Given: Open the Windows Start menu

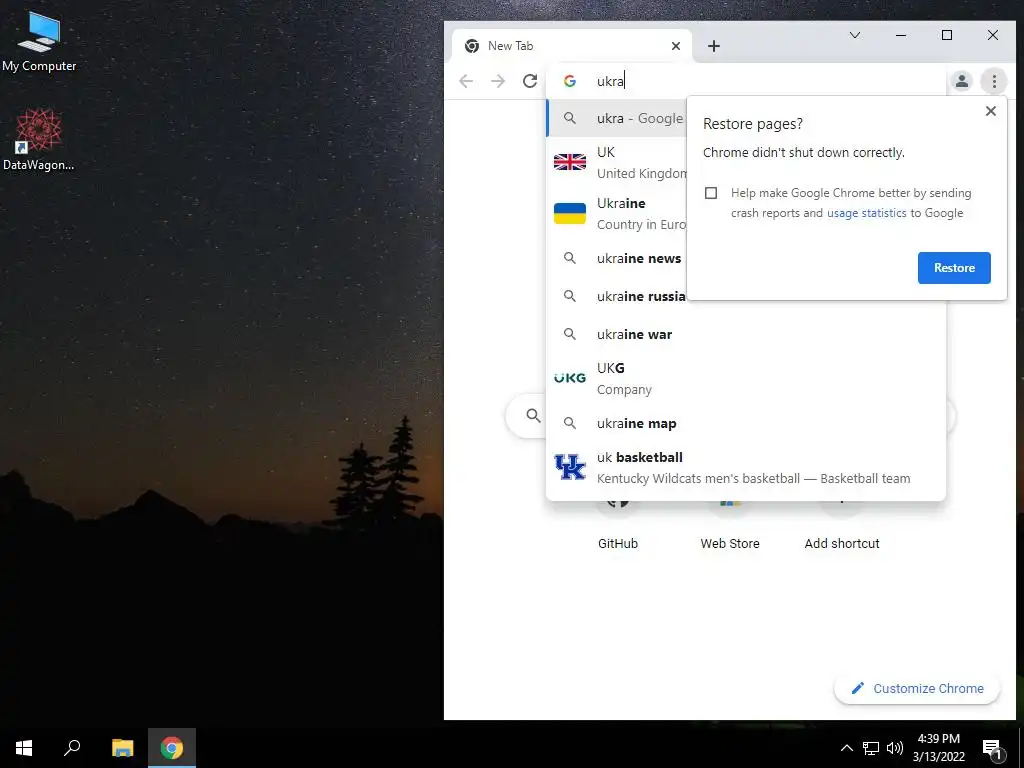Looking at the screenshot, I should pyautogui.click(x=24, y=748).
